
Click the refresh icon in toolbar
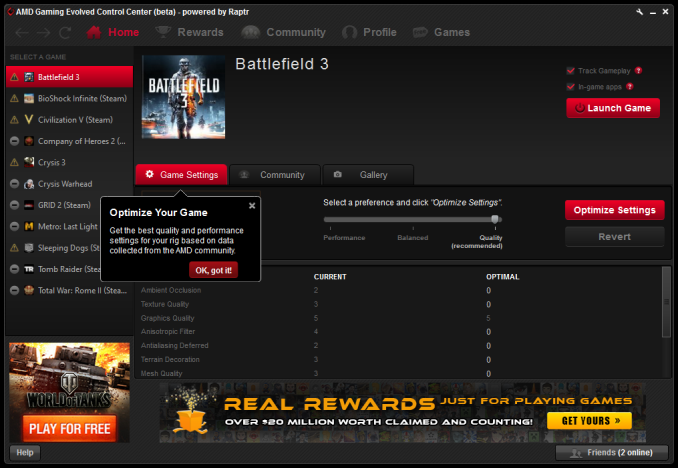[65, 32]
